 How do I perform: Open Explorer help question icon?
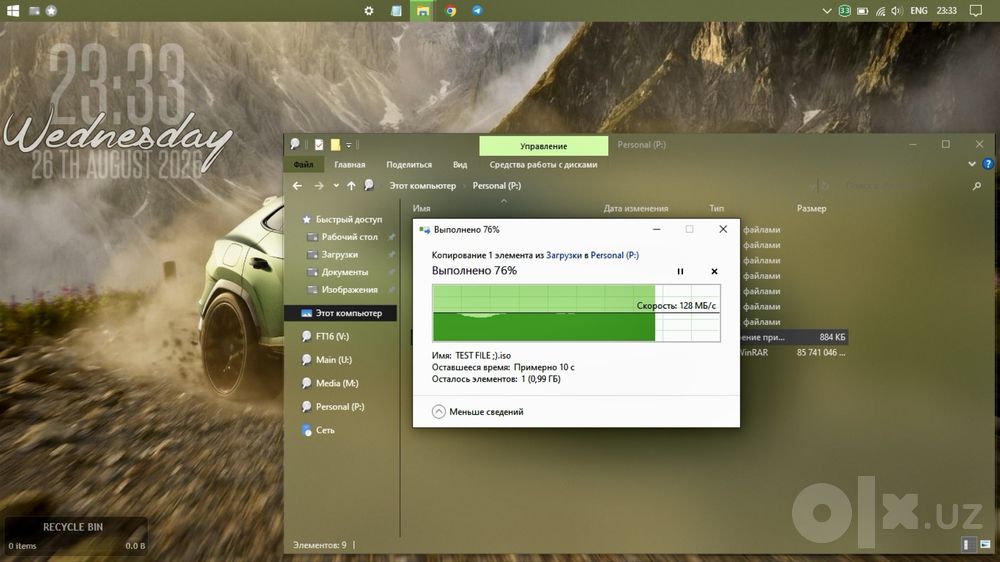click(988, 164)
